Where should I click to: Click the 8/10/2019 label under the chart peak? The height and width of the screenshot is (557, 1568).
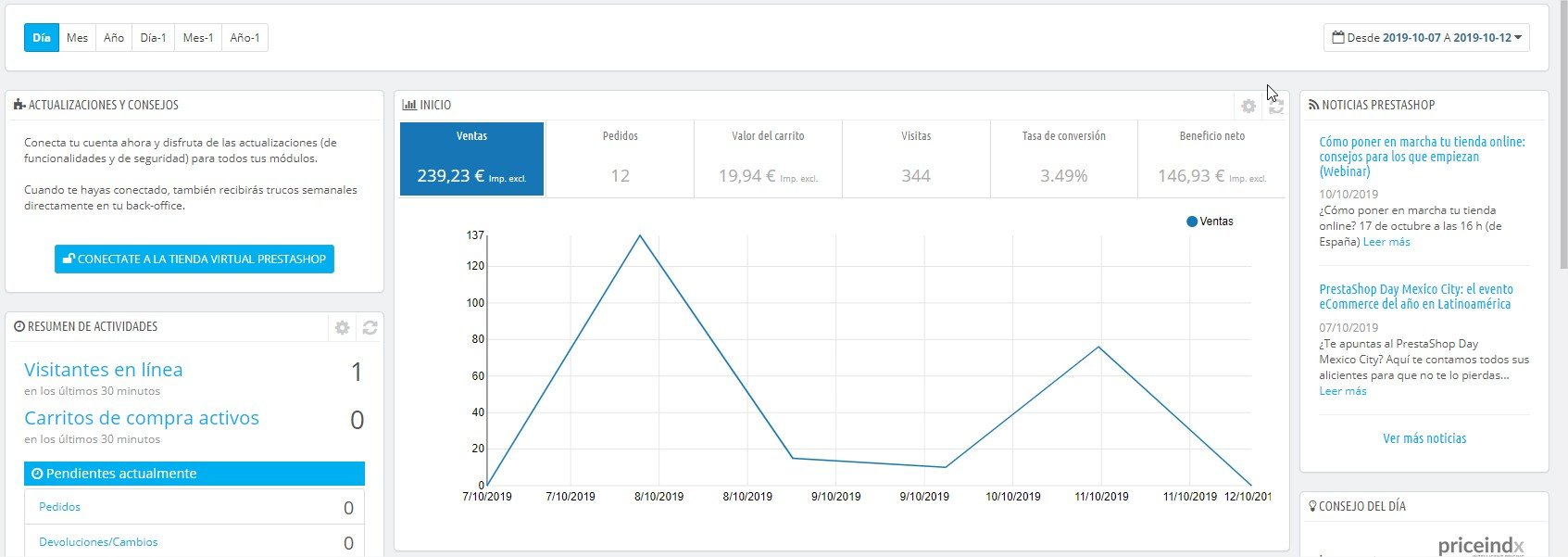659,497
